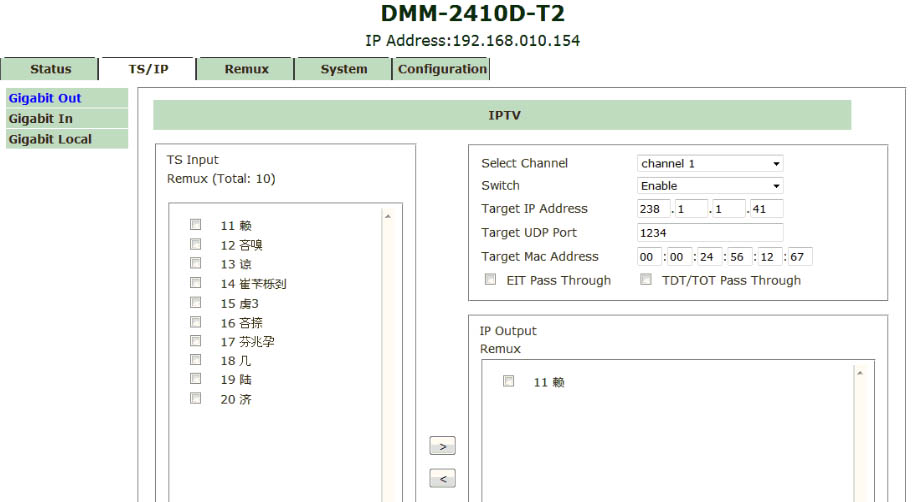
Task: Check program 17 in TS Input list
Action: click(x=195, y=341)
